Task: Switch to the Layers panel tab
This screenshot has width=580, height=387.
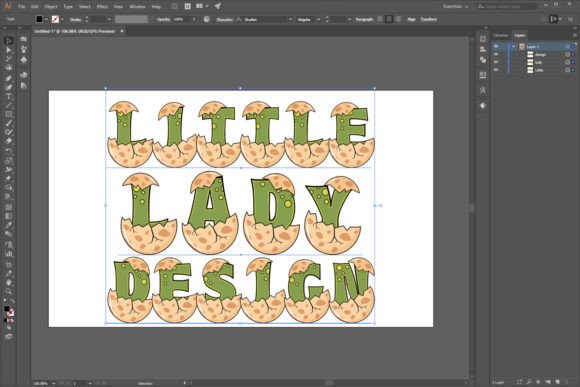Action: click(x=520, y=36)
